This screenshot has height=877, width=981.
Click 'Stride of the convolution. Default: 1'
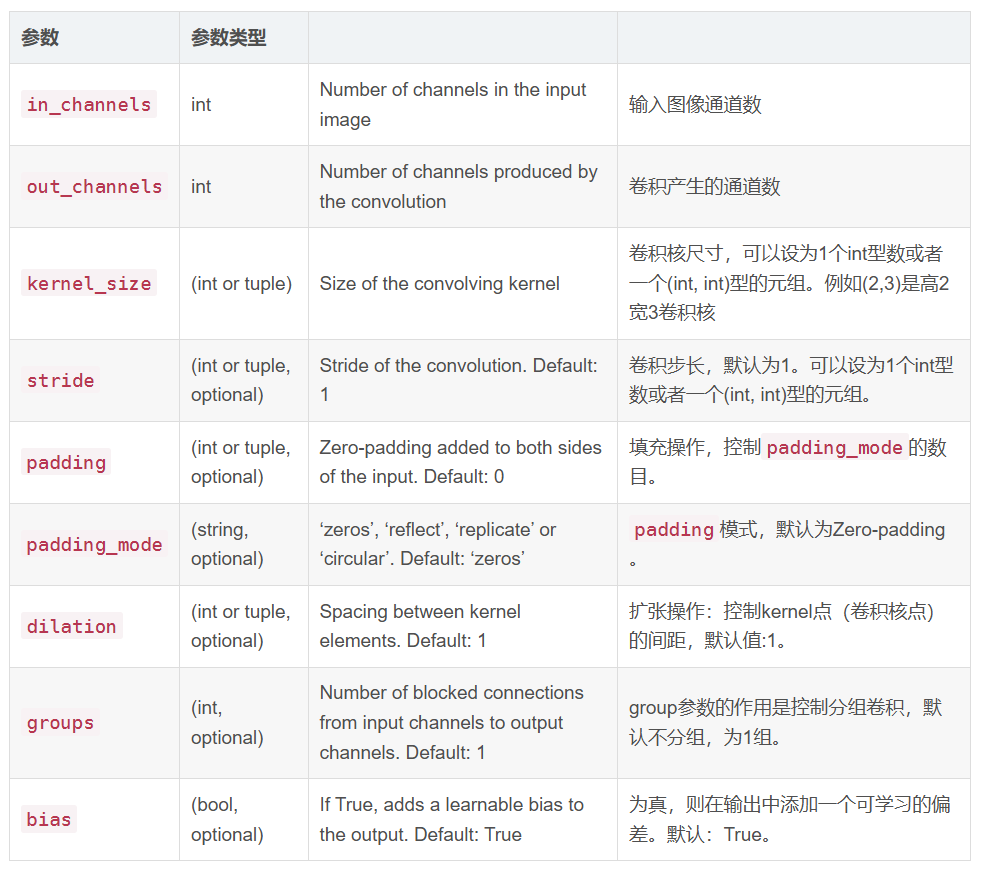pyautogui.click(x=459, y=380)
